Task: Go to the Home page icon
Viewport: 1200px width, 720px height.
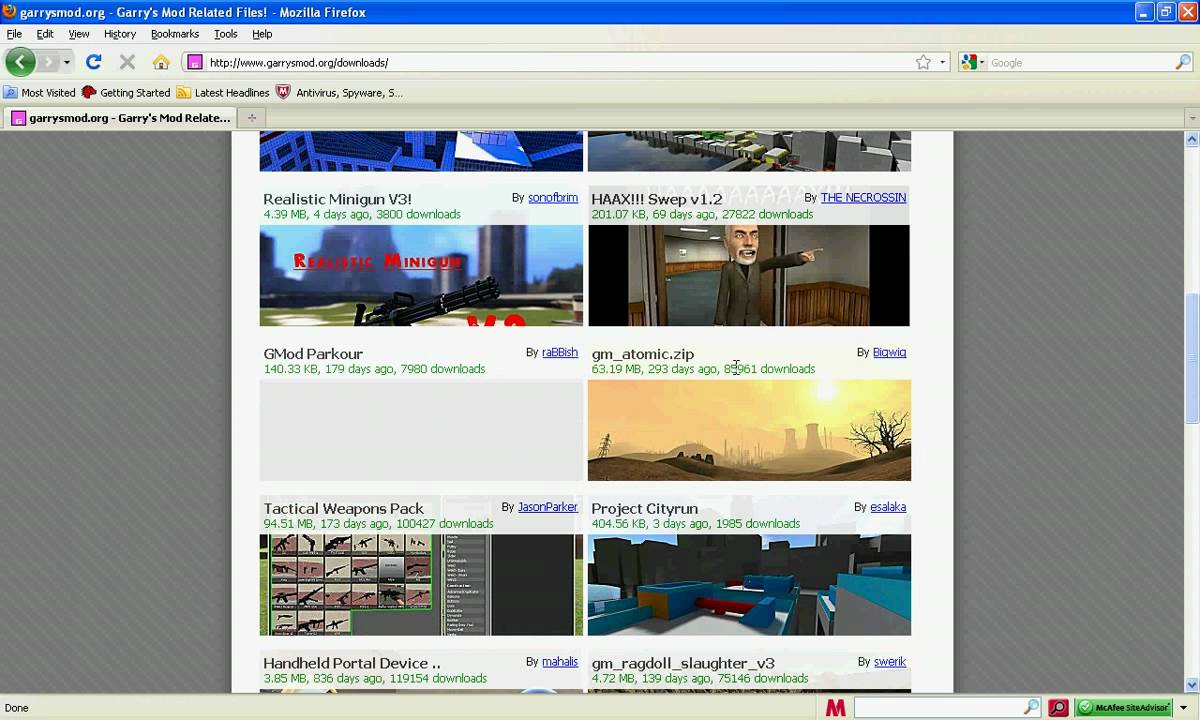Action: click(161, 62)
